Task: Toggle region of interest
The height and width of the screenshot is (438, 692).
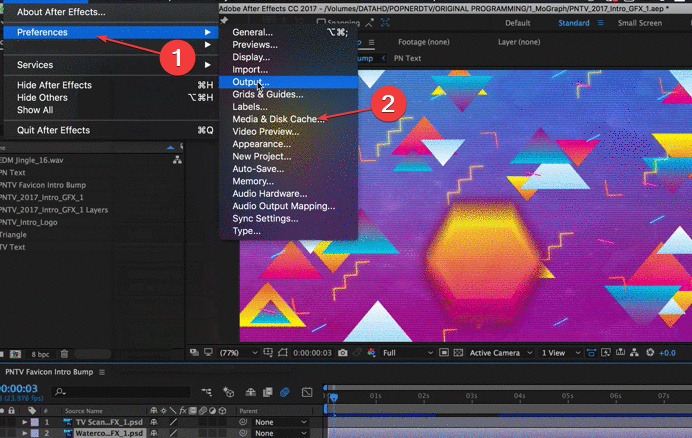Action: 444,352
